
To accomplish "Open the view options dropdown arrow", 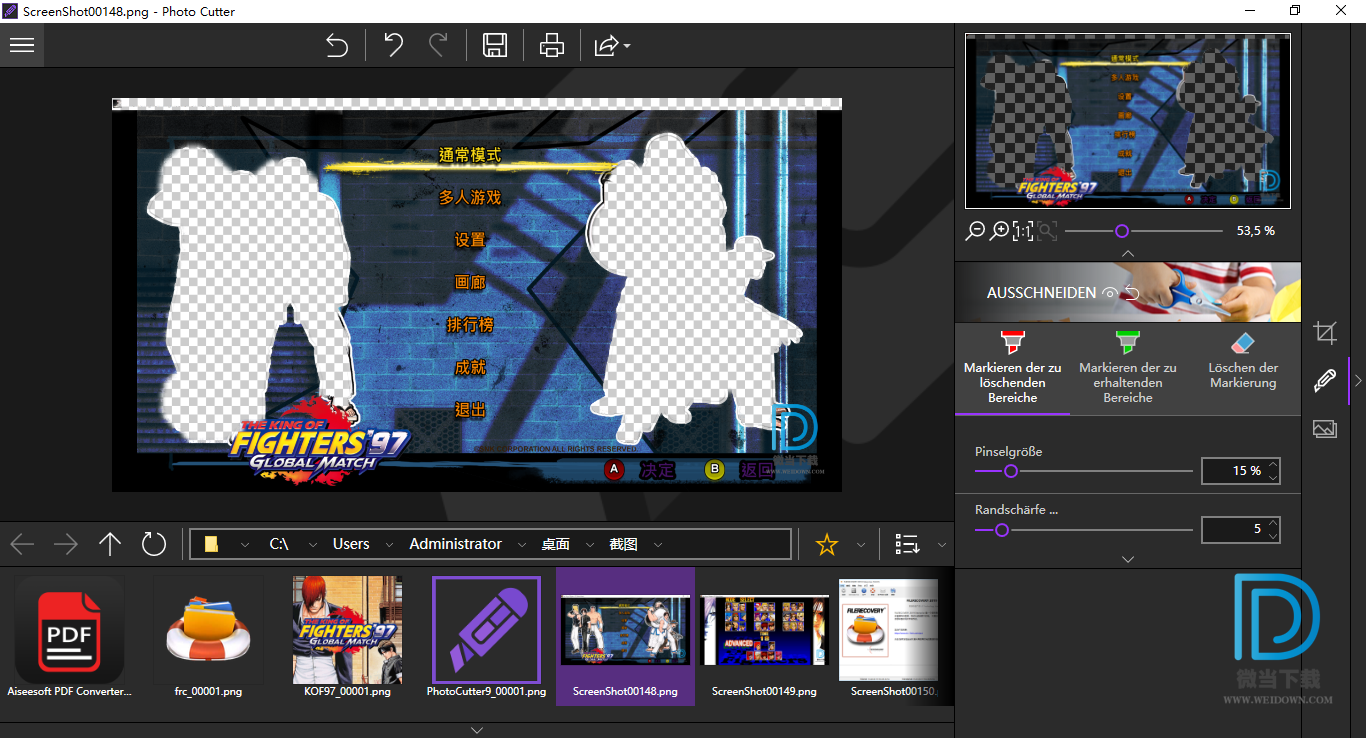I will coord(941,545).
